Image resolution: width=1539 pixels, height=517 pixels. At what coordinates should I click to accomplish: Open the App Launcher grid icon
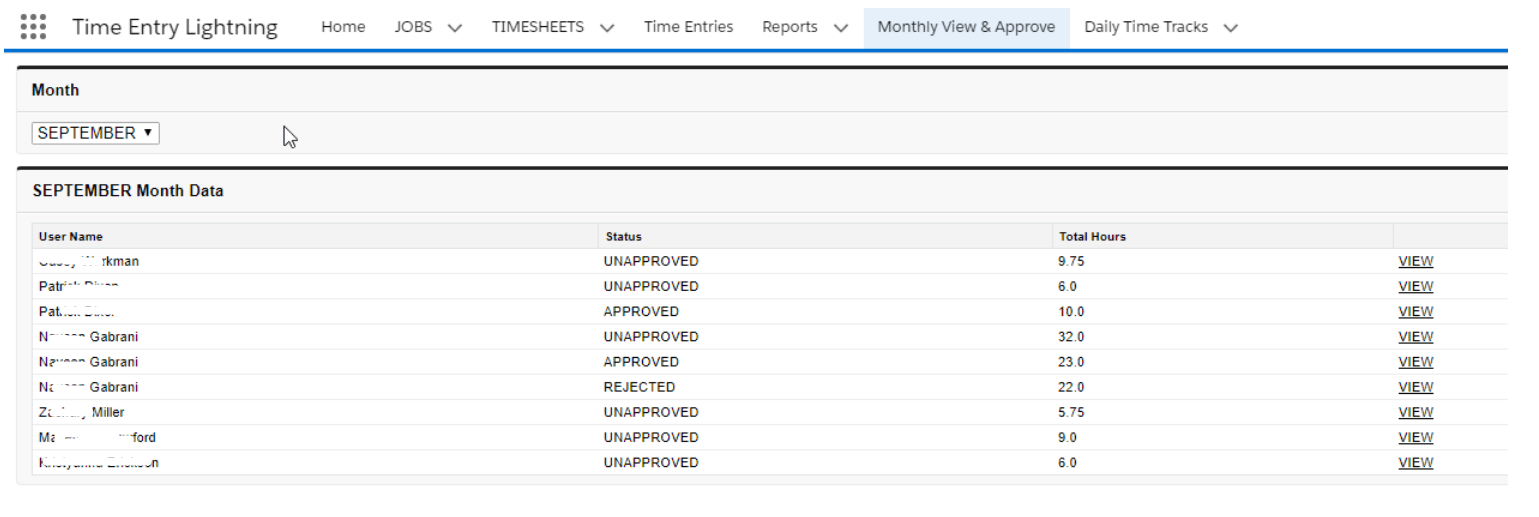tap(33, 27)
